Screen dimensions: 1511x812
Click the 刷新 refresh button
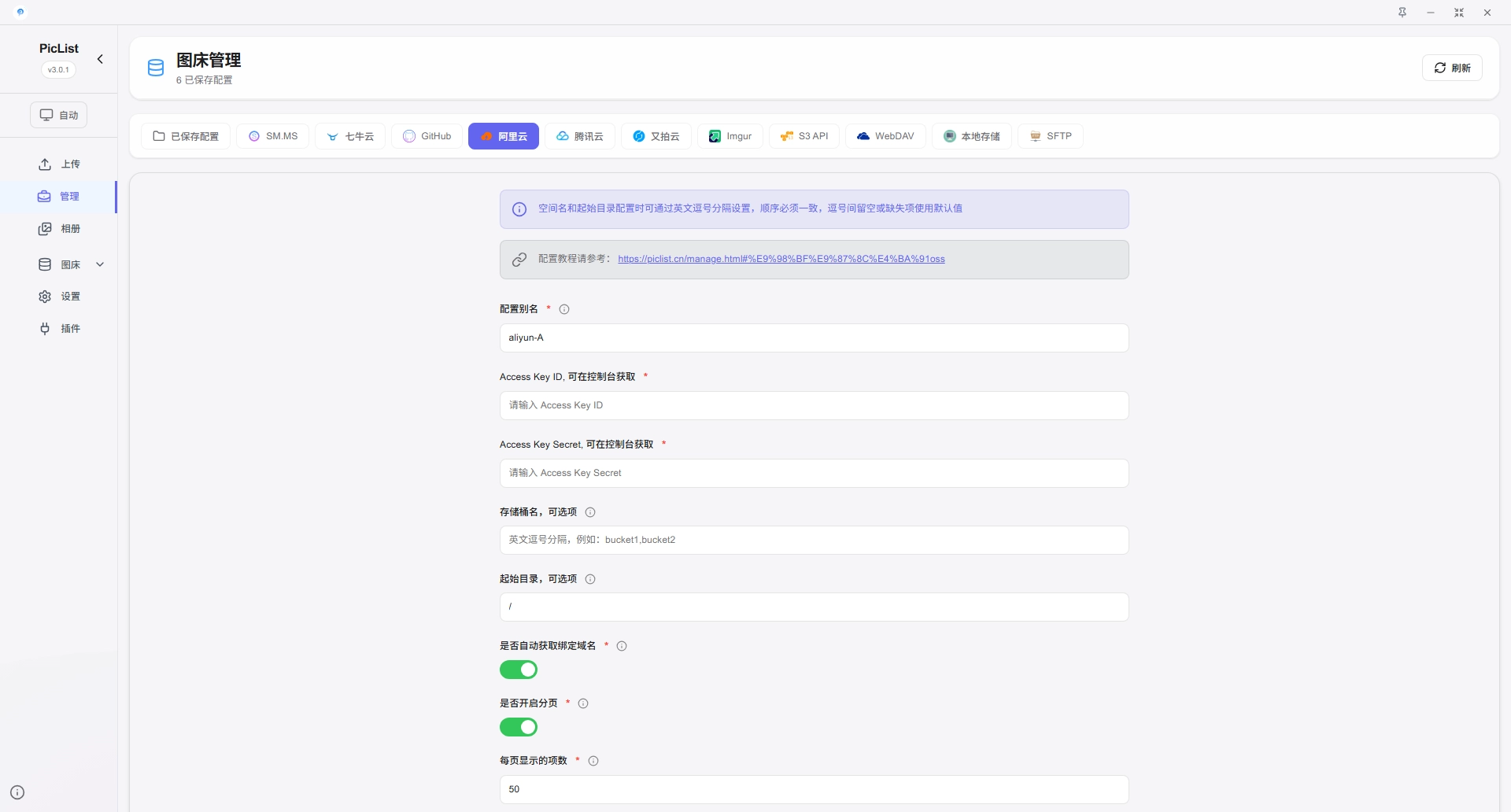pyautogui.click(x=1452, y=68)
